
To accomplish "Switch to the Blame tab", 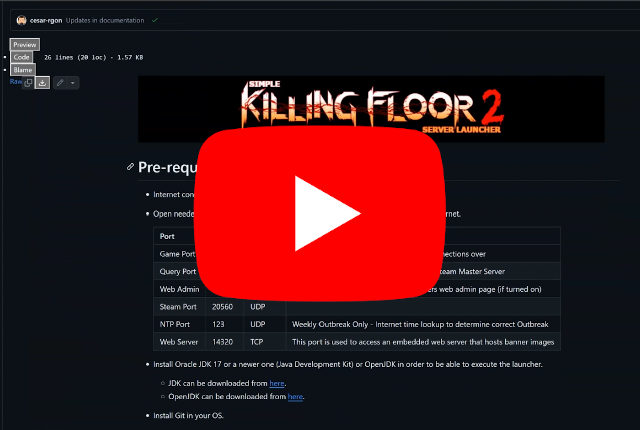I will pyautogui.click(x=22, y=70).
